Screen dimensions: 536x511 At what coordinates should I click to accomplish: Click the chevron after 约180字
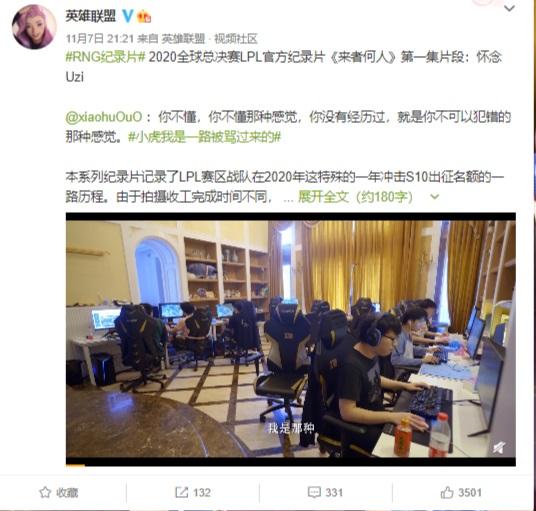point(434,197)
